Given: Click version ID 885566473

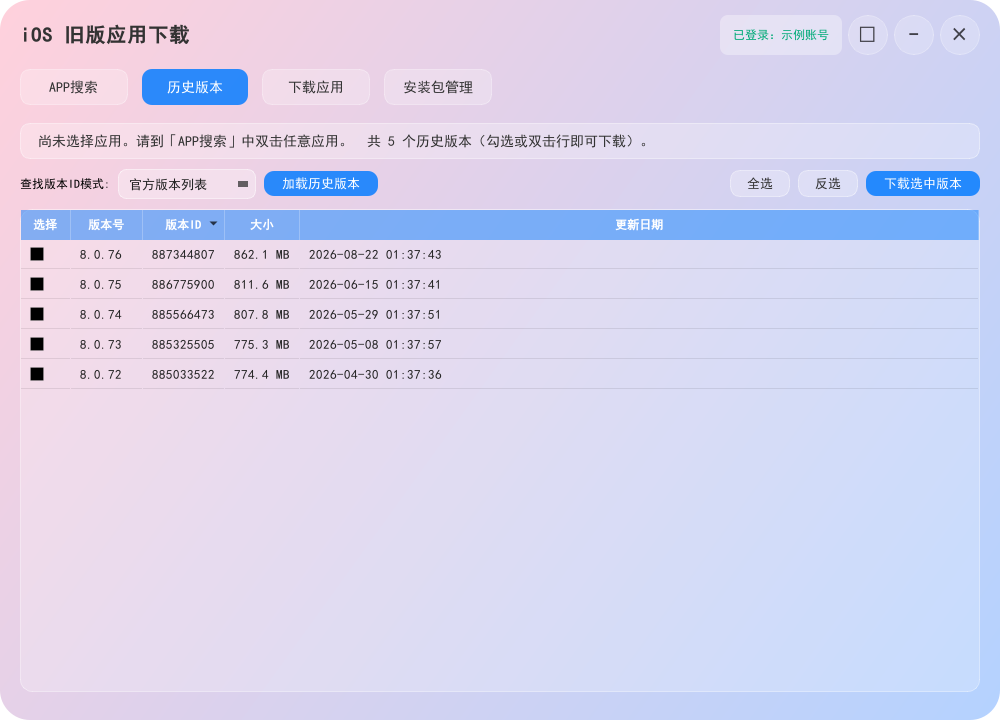Looking at the screenshot, I should click(183, 315).
